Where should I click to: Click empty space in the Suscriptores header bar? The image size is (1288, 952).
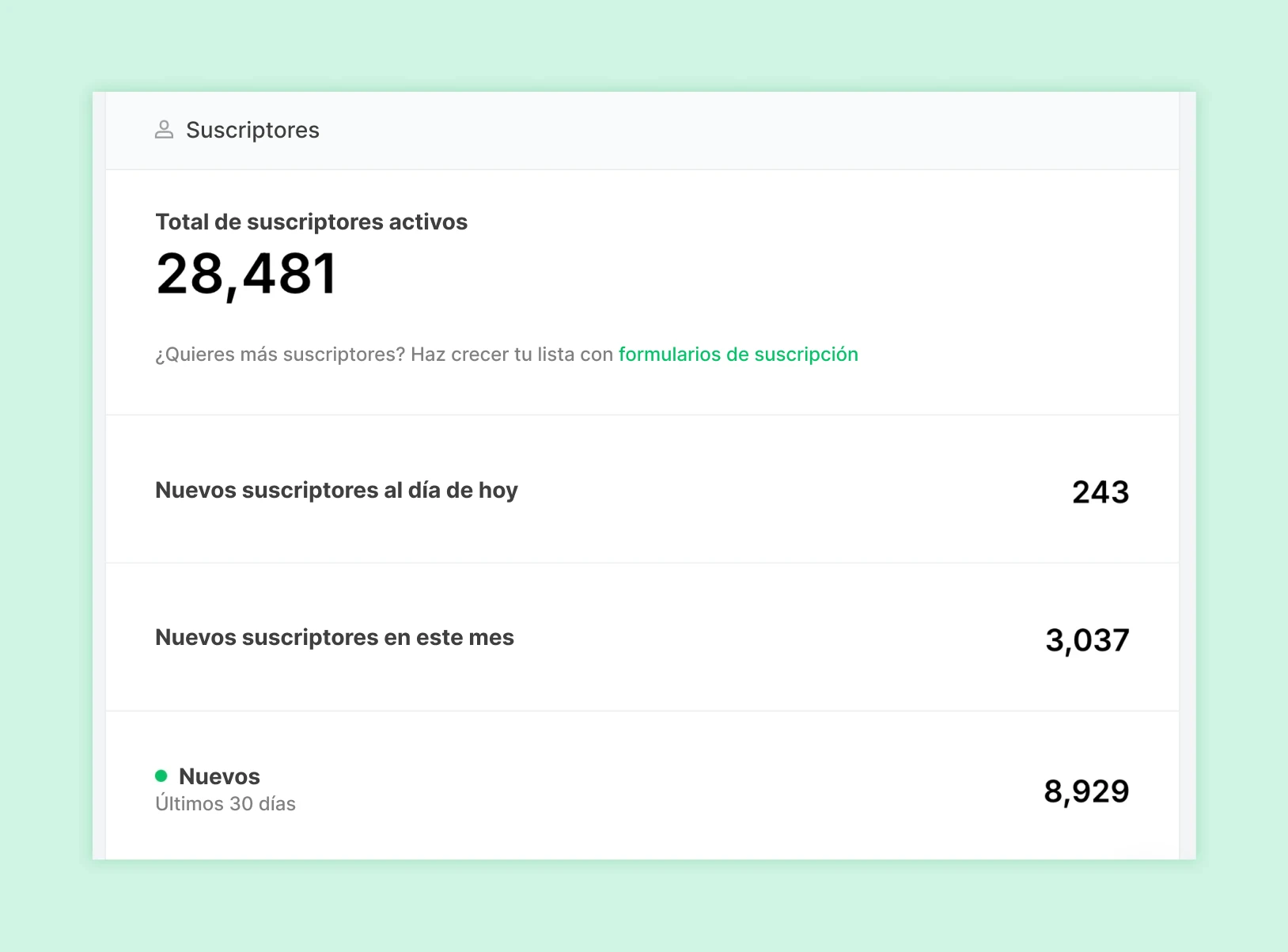pyautogui.click(x=712, y=131)
